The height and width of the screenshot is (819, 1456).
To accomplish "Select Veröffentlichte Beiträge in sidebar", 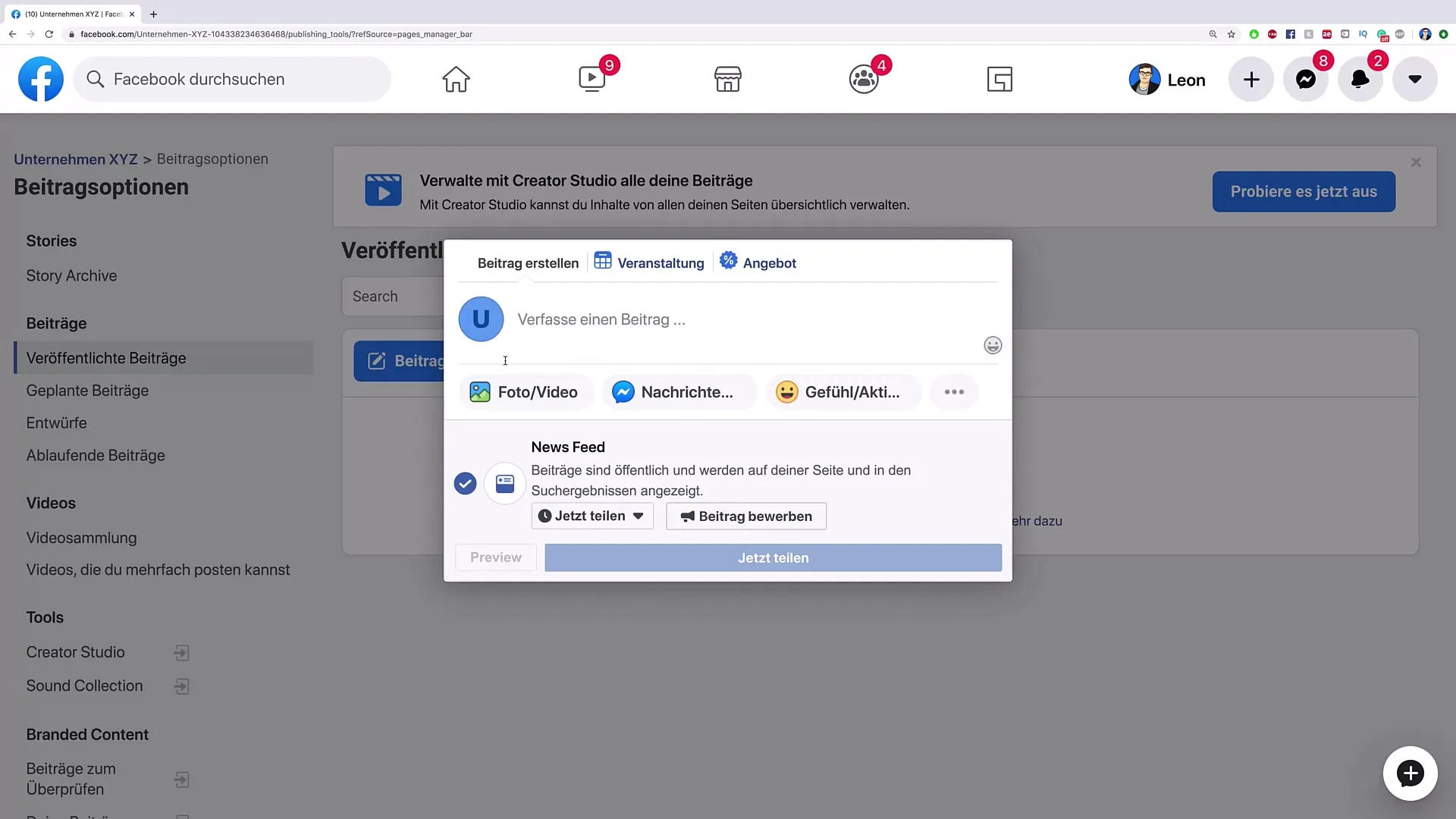I will [164, 358].
